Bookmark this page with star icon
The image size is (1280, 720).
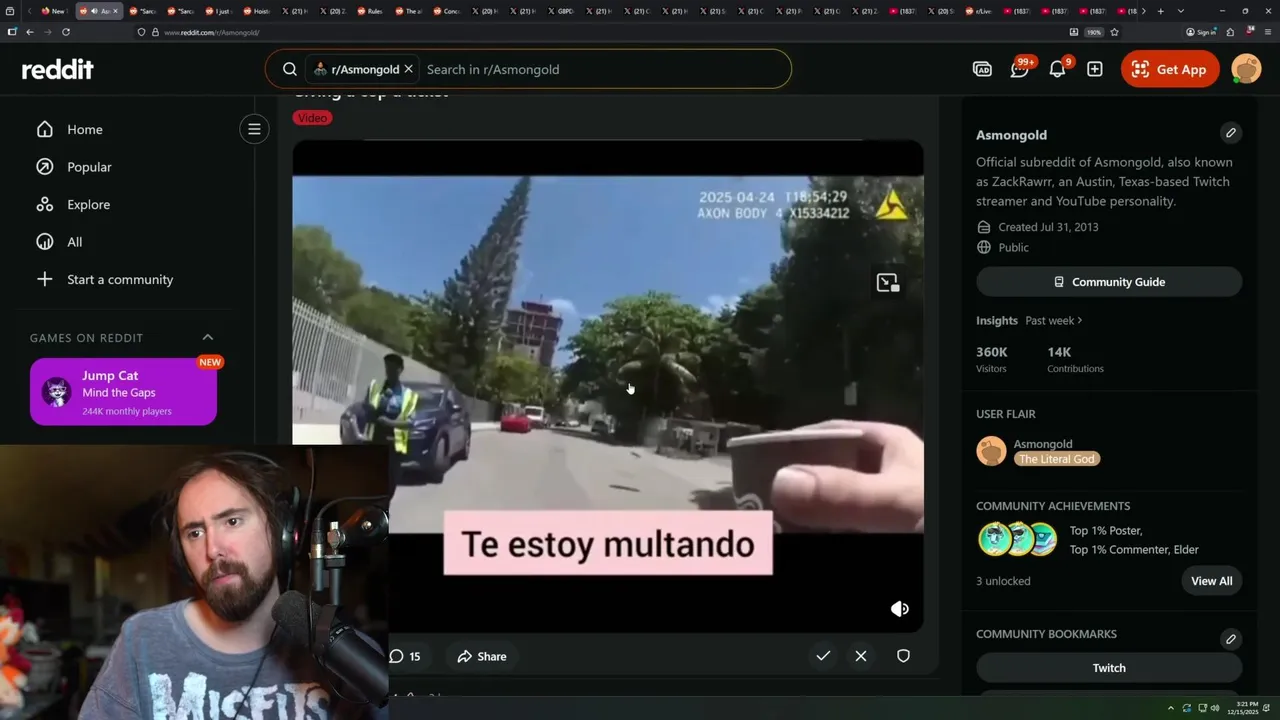[x=1114, y=32]
